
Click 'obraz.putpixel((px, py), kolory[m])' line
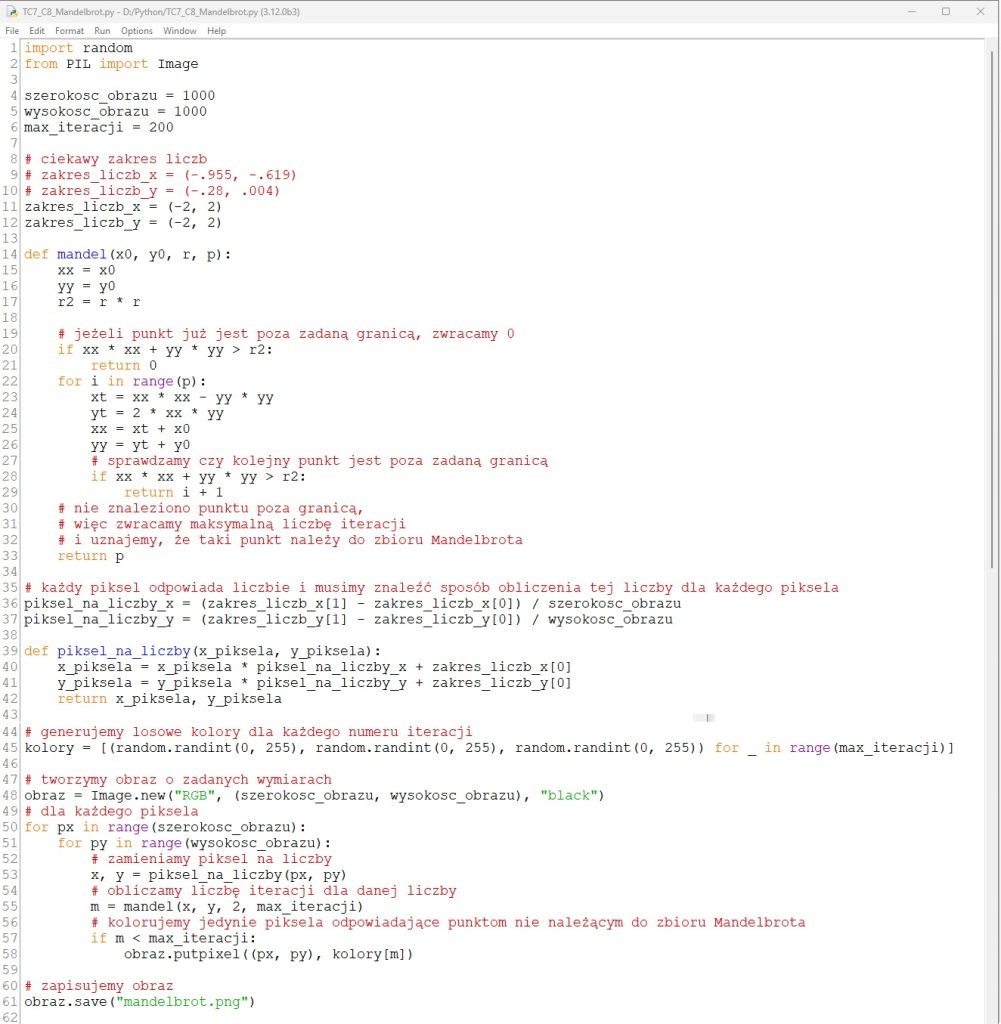pyautogui.click(x=268, y=954)
